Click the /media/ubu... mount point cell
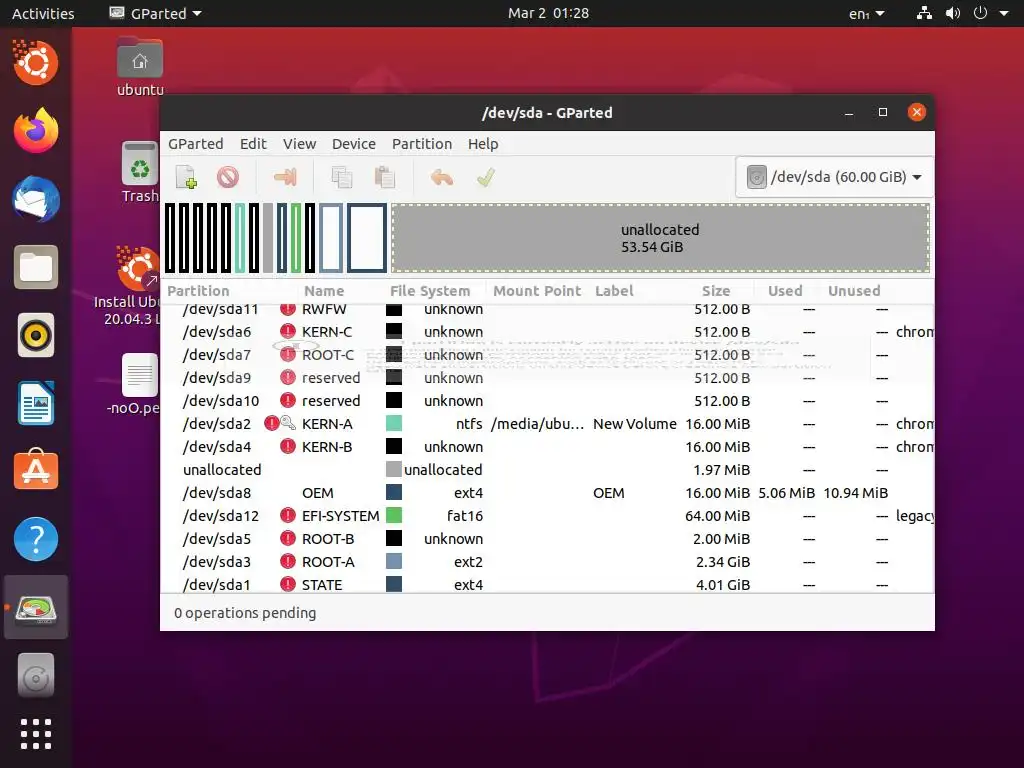The width and height of the screenshot is (1024, 768). 537,424
